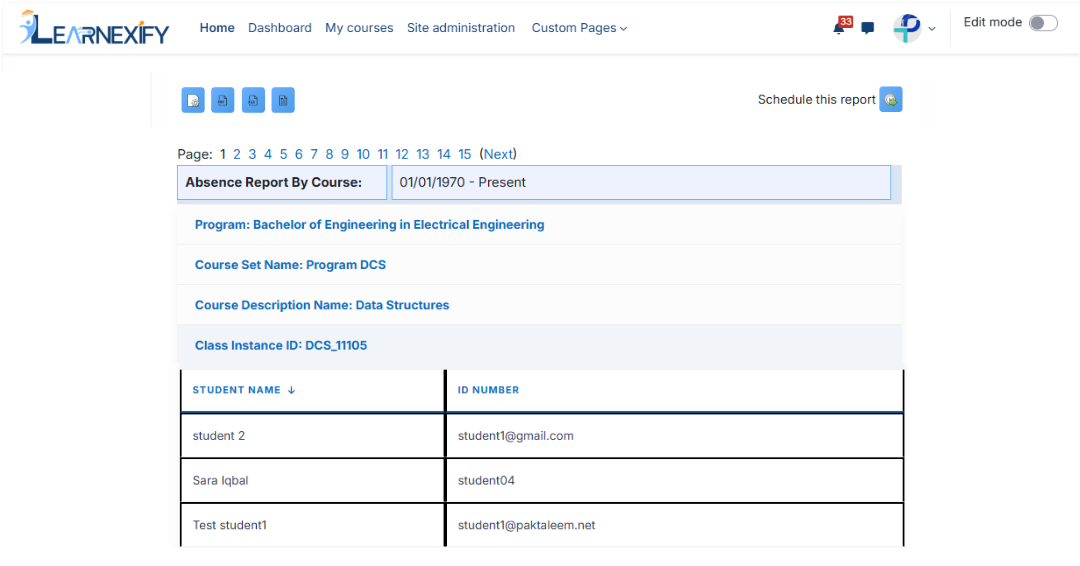
Task: Open the Dashboard nav item
Action: point(280,28)
